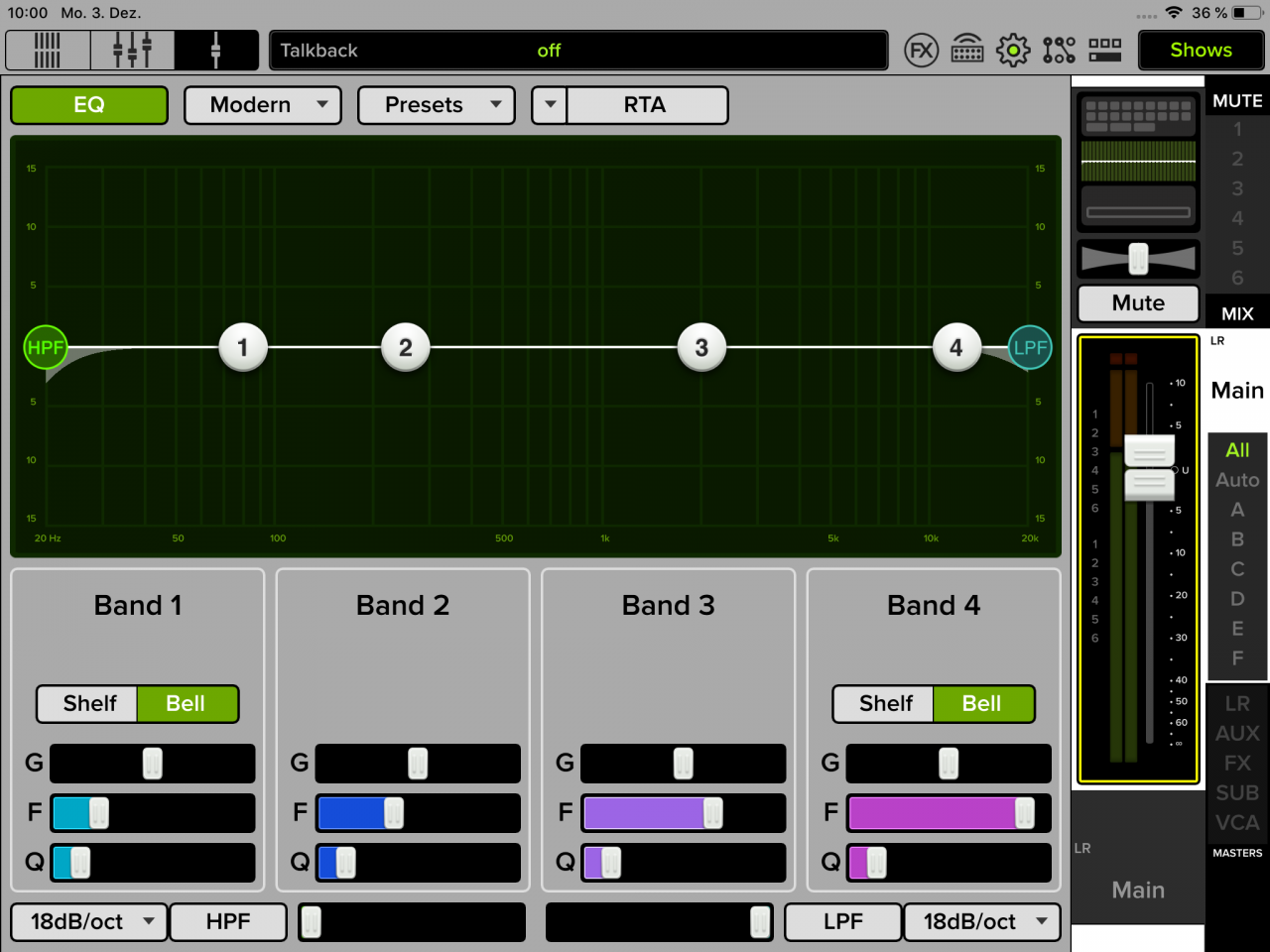Click Band 3 frequency slider
The height and width of the screenshot is (952, 1270).
click(683, 813)
